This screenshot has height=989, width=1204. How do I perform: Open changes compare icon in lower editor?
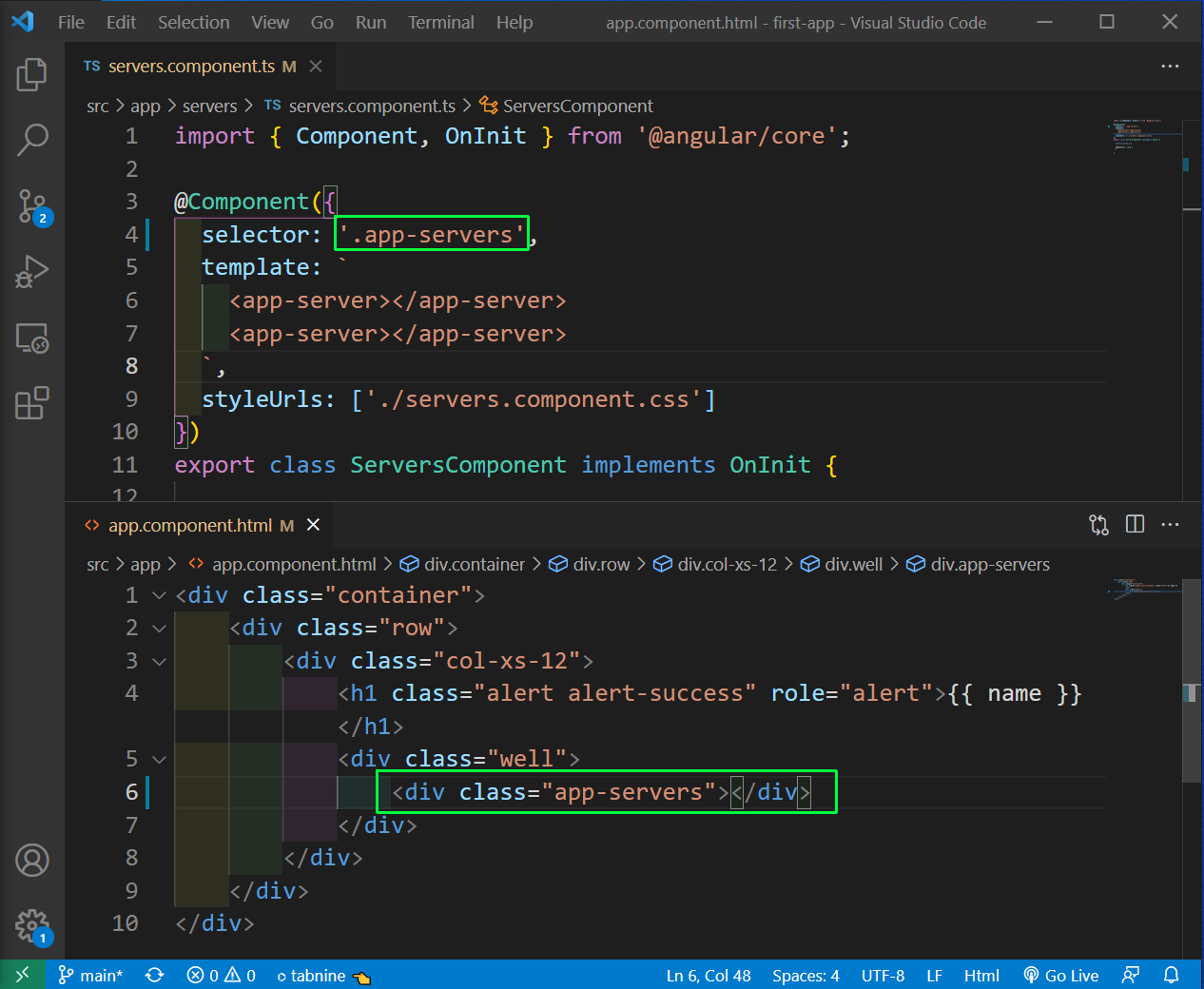point(1098,525)
